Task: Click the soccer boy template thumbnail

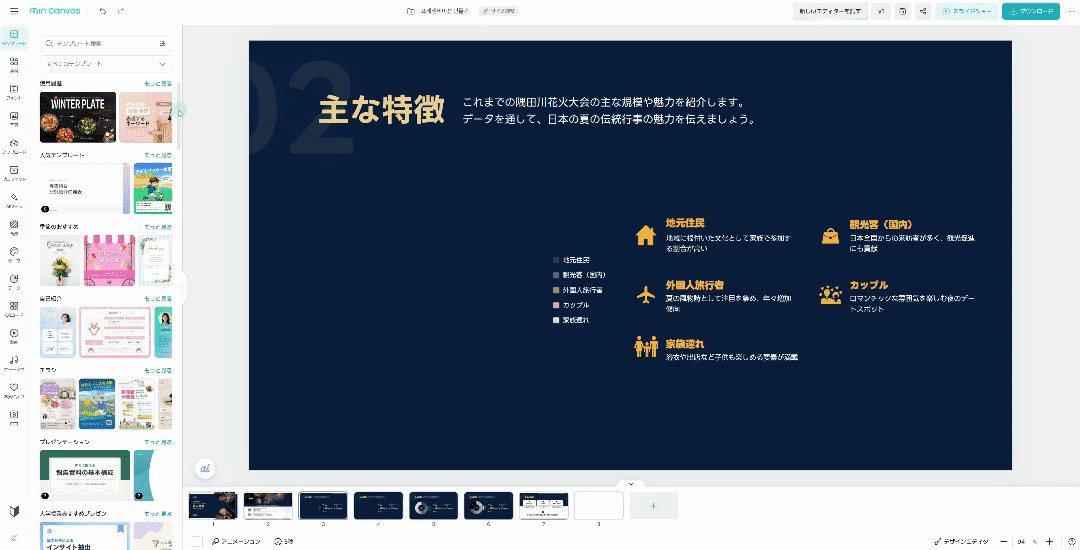Action: click(x=153, y=189)
